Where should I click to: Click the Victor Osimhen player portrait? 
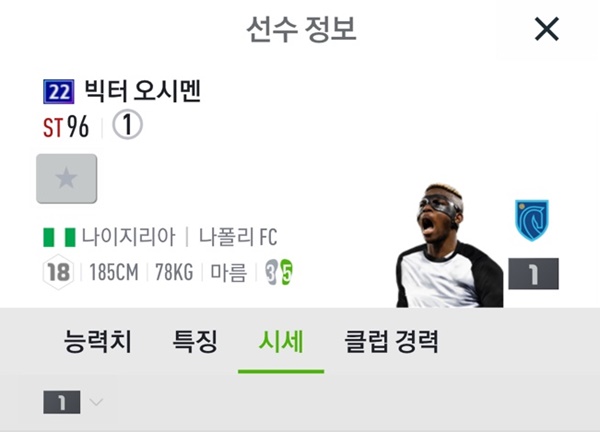450,246
